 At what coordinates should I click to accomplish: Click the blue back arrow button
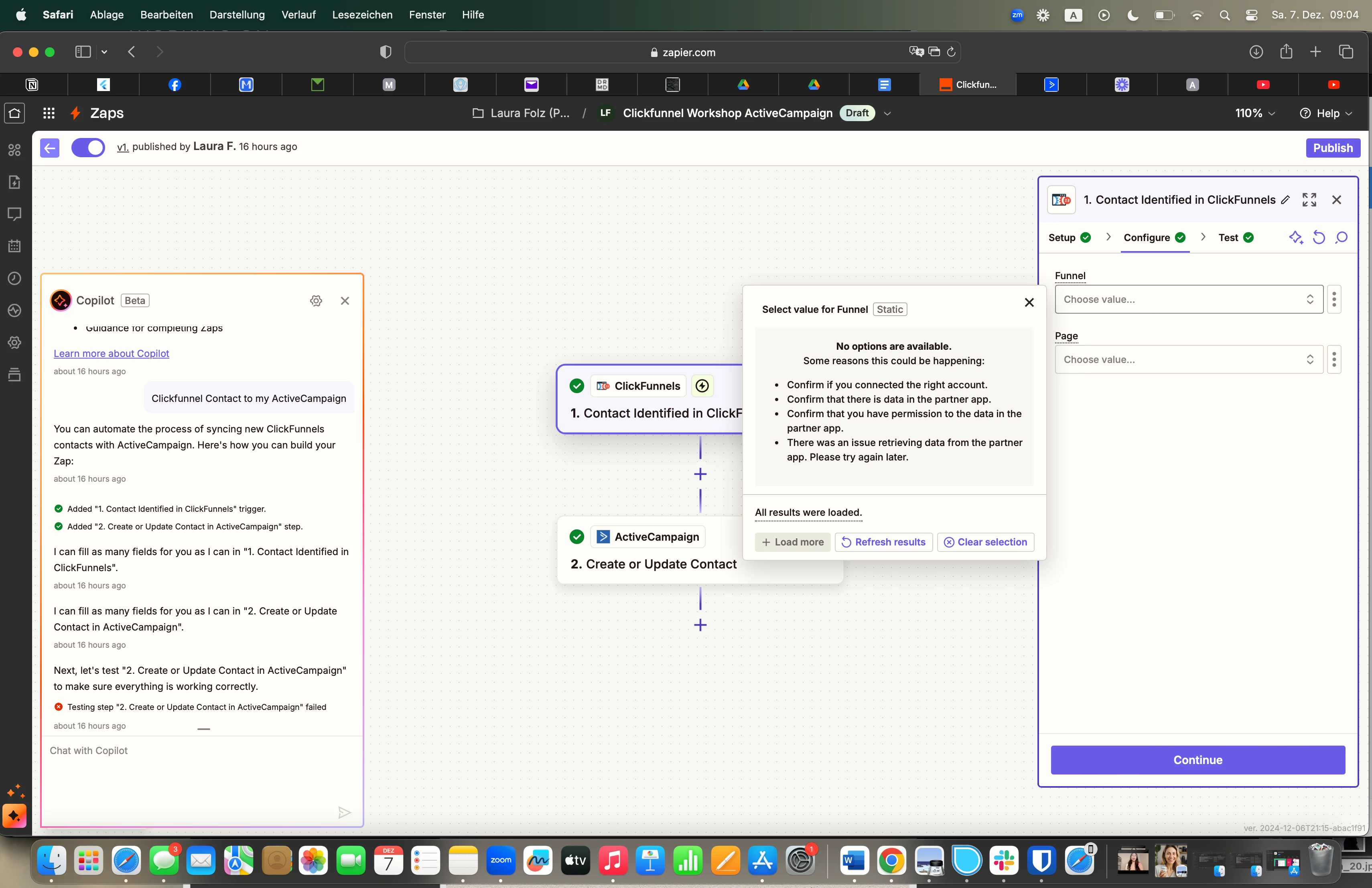coord(50,148)
